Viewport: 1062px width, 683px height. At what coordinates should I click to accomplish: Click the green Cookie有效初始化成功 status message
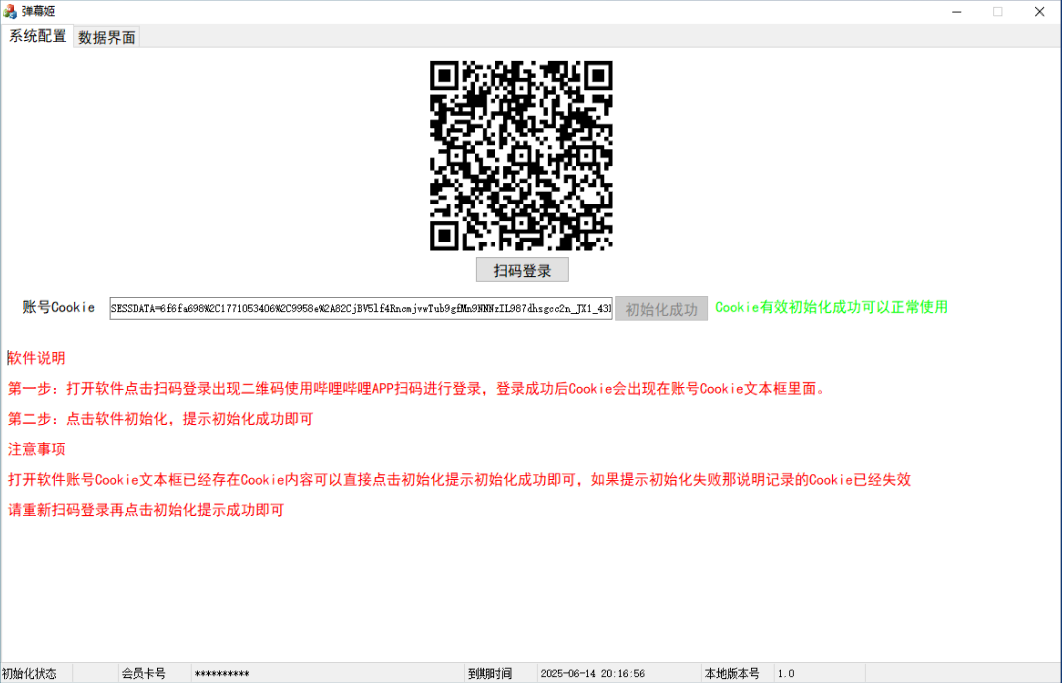coord(831,308)
